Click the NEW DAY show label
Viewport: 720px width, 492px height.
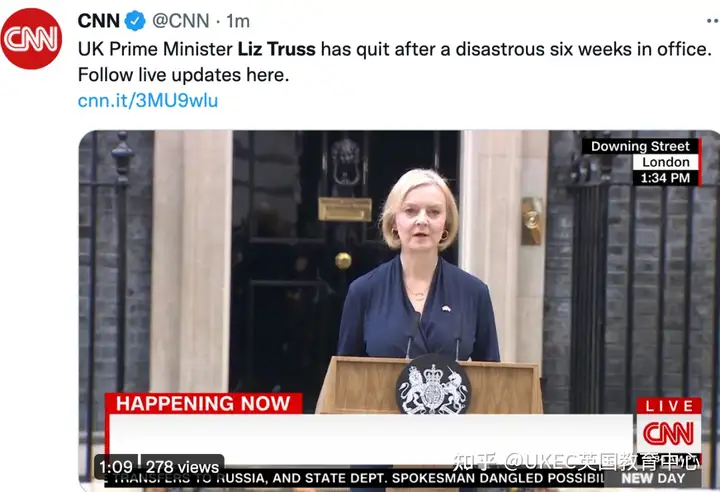653,478
